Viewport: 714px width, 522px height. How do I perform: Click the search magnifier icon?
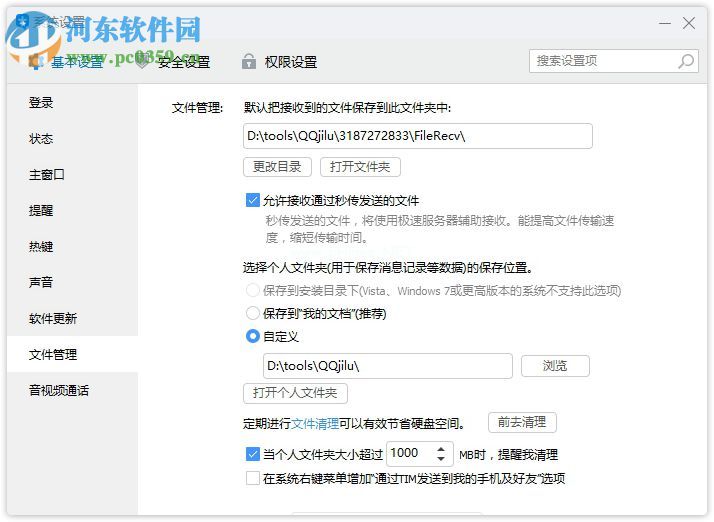pyautogui.click(x=686, y=61)
